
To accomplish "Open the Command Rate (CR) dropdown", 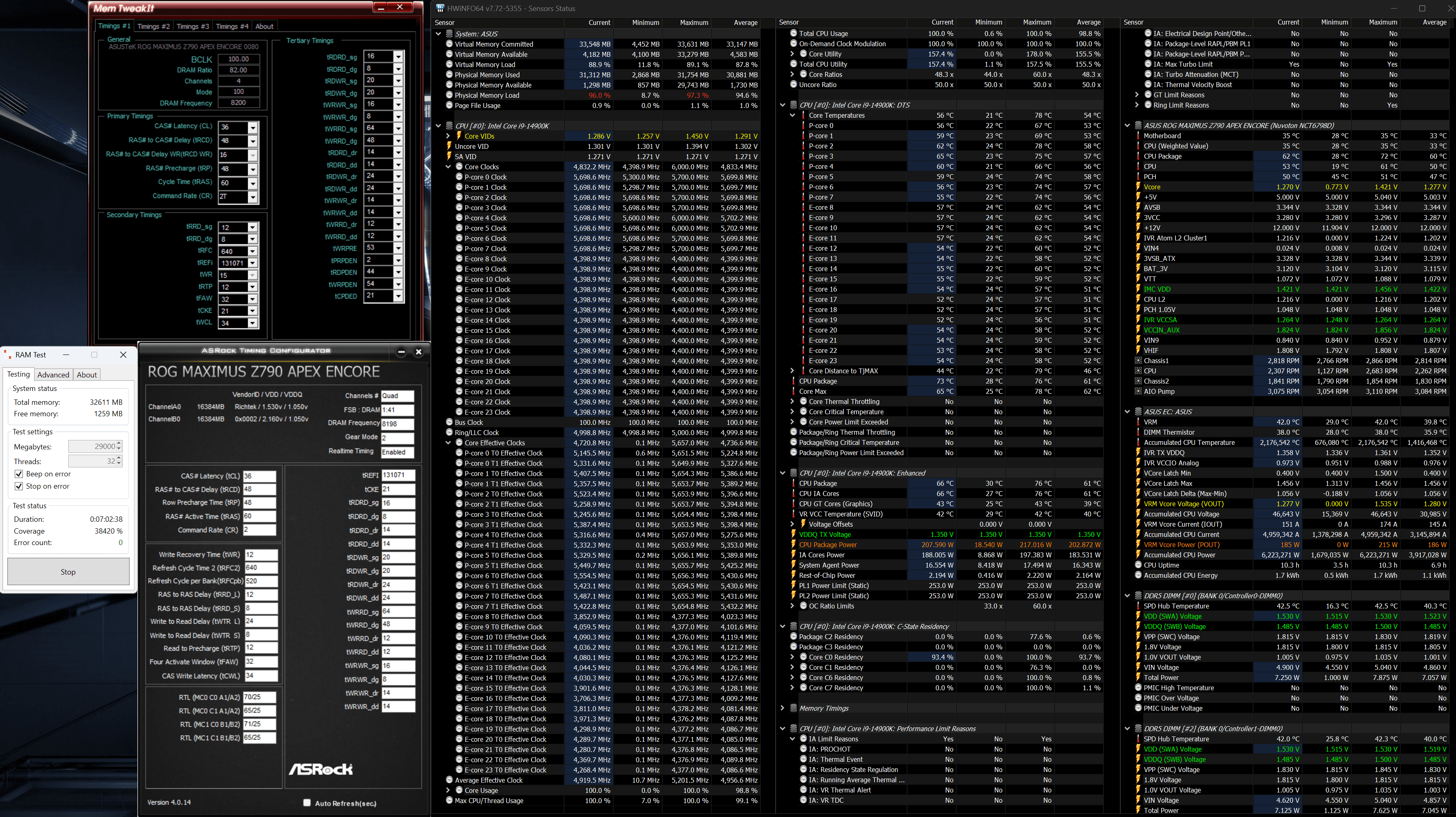I will [253, 198].
